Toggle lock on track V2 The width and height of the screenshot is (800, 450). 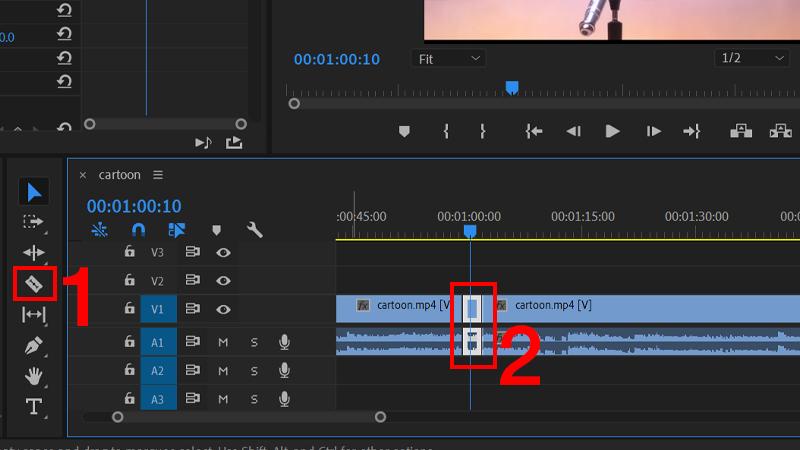[130, 280]
